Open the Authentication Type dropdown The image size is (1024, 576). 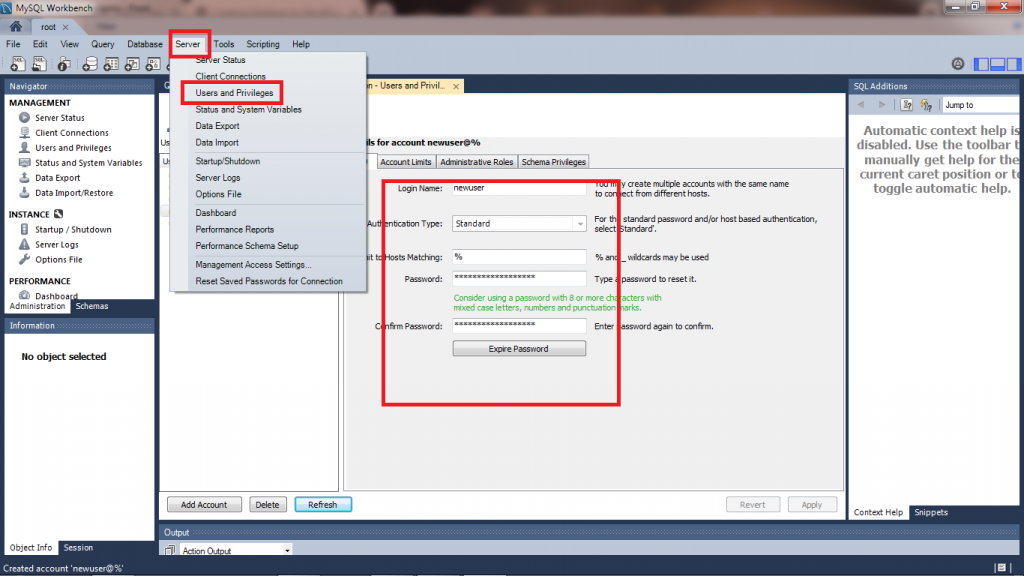pyautogui.click(x=579, y=224)
